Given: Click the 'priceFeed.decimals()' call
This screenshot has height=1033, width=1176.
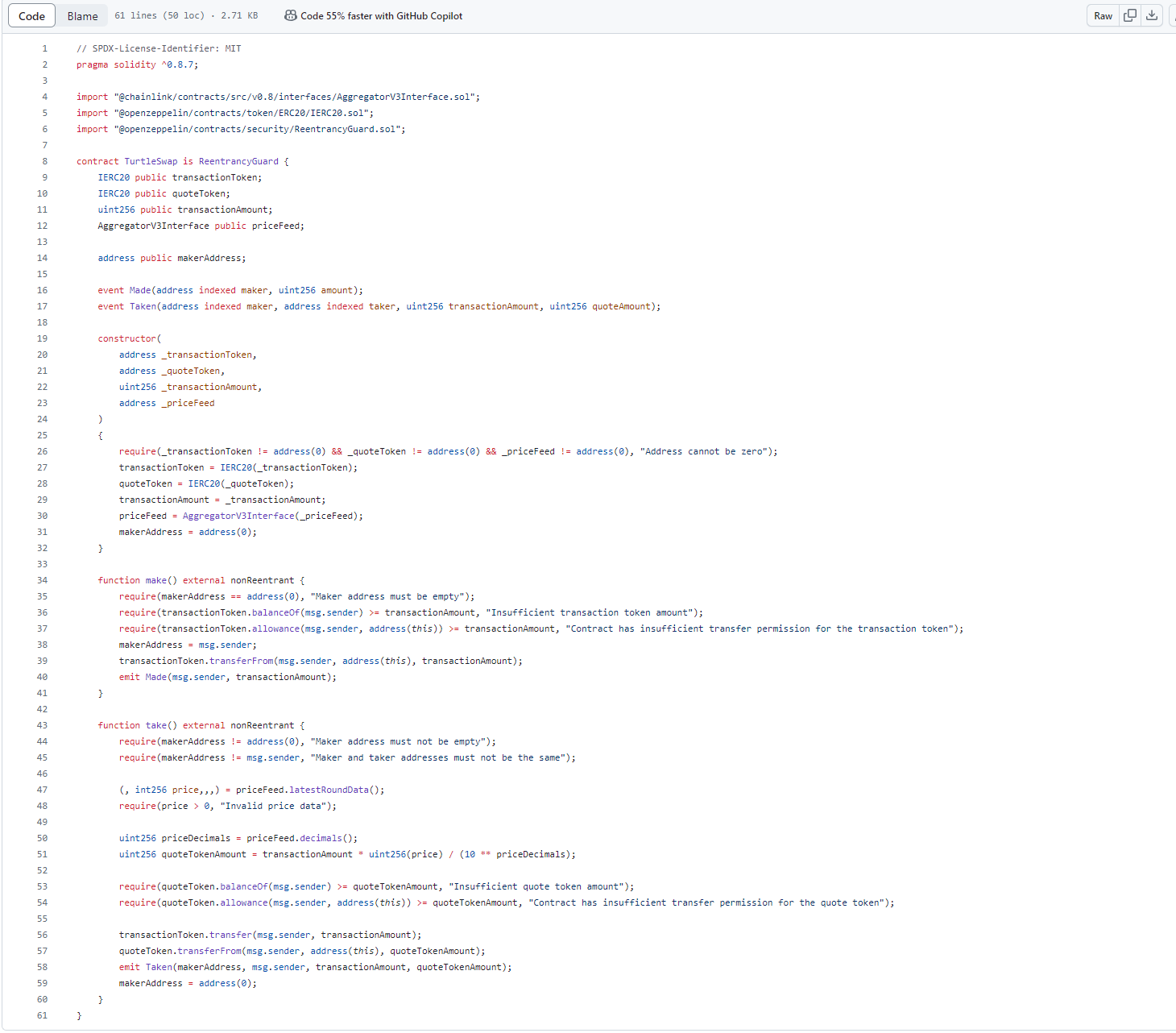Looking at the screenshot, I should pos(302,838).
